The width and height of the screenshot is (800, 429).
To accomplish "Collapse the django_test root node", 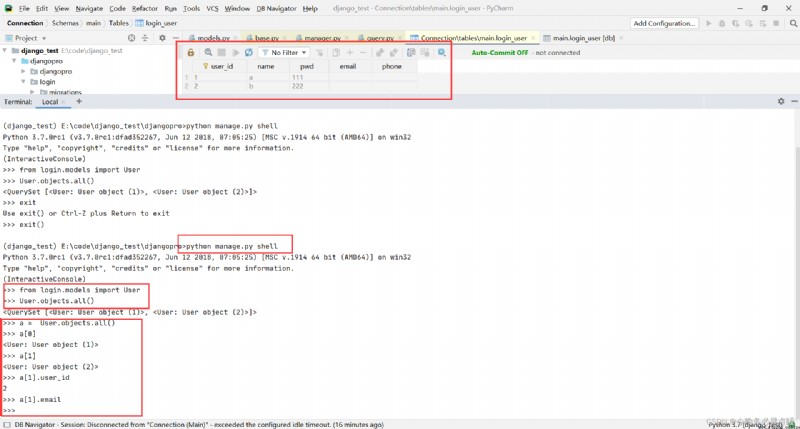I will point(5,51).
